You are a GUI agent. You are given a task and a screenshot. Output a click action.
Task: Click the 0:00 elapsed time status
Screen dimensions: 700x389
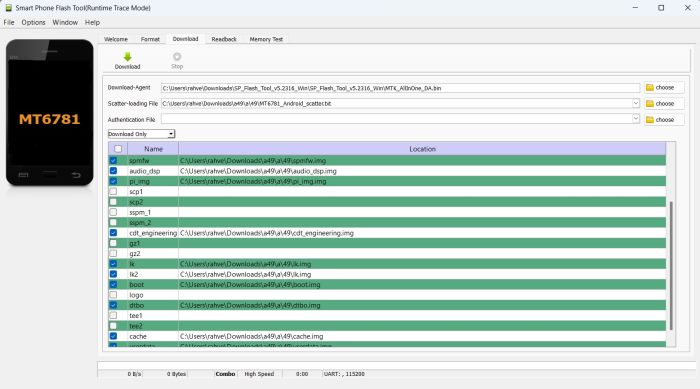point(302,374)
